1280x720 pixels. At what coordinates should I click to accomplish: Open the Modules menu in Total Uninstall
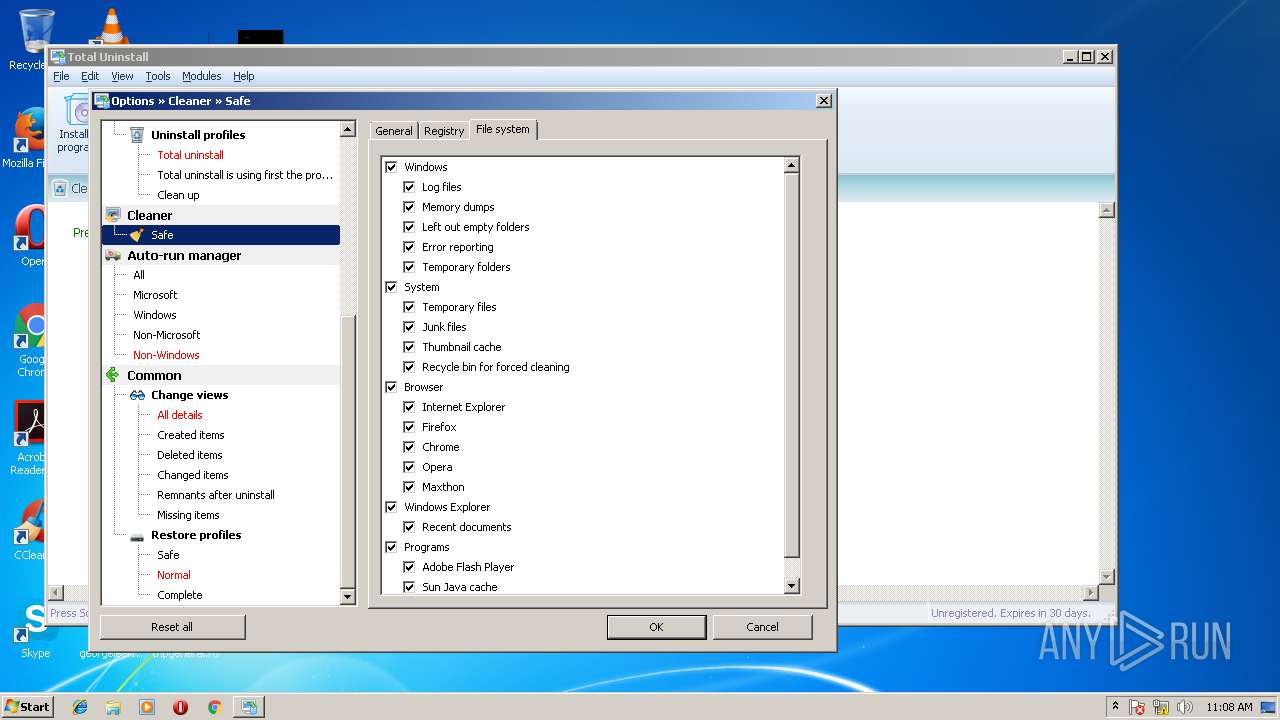pyautogui.click(x=202, y=76)
